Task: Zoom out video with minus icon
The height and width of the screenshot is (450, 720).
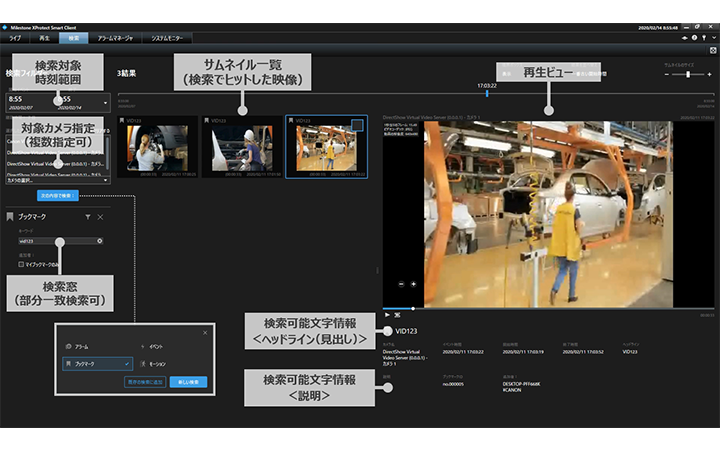Action: pos(400,283)
